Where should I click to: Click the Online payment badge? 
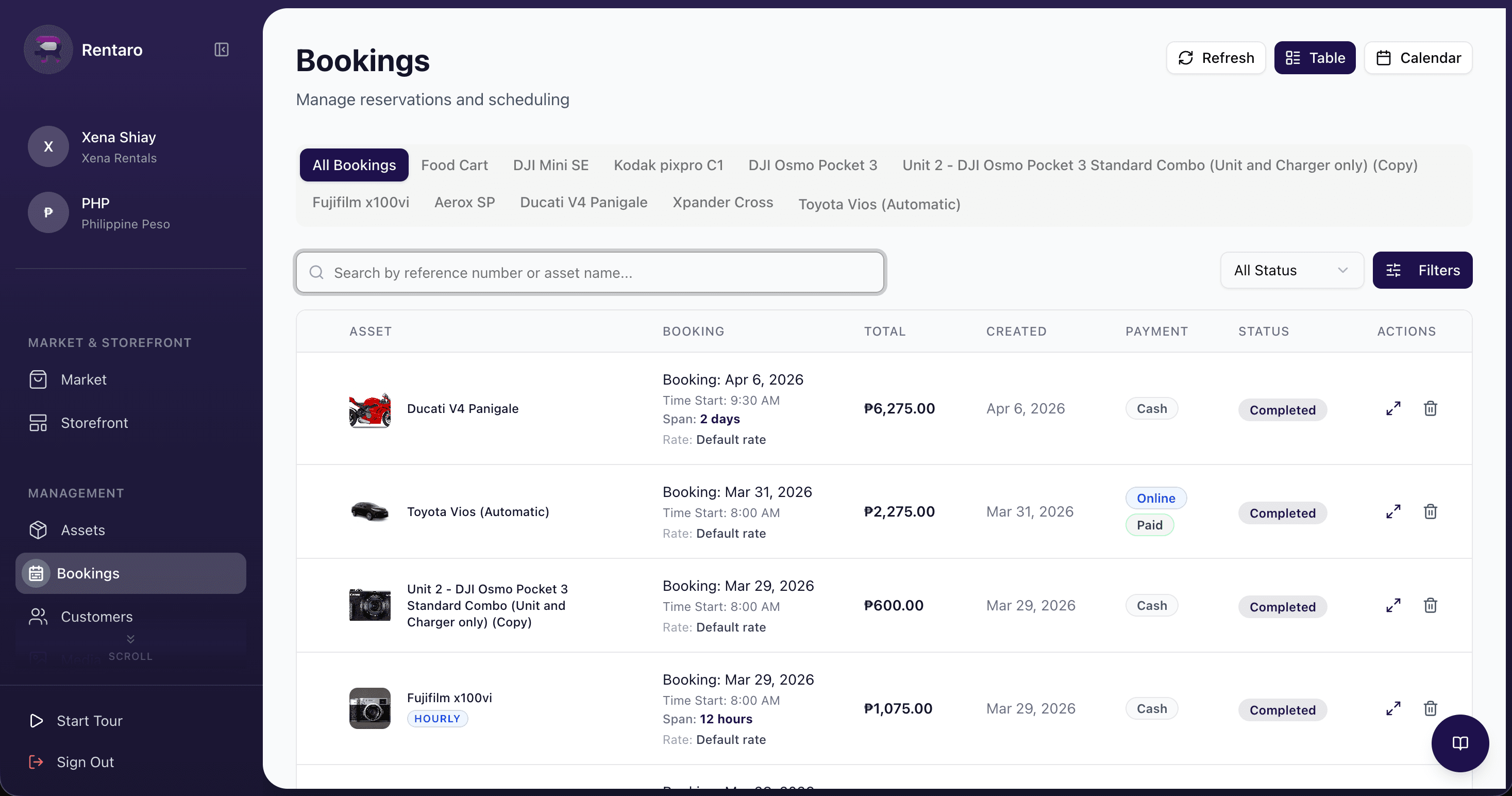(1156, 499)
